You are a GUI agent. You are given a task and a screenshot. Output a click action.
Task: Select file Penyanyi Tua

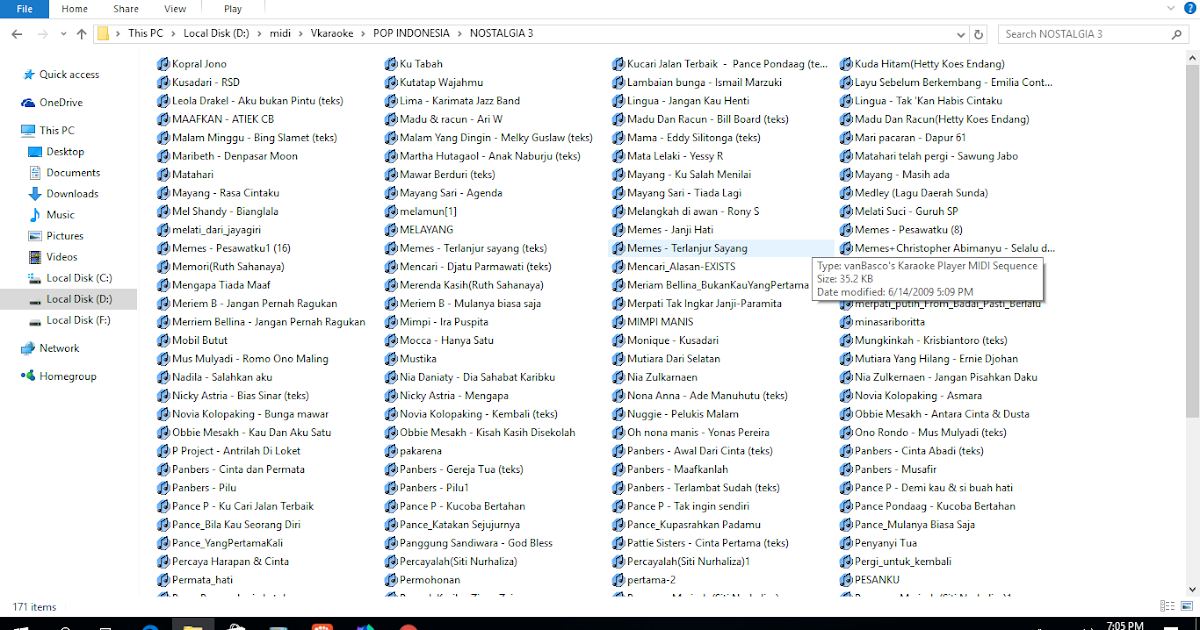886,543
